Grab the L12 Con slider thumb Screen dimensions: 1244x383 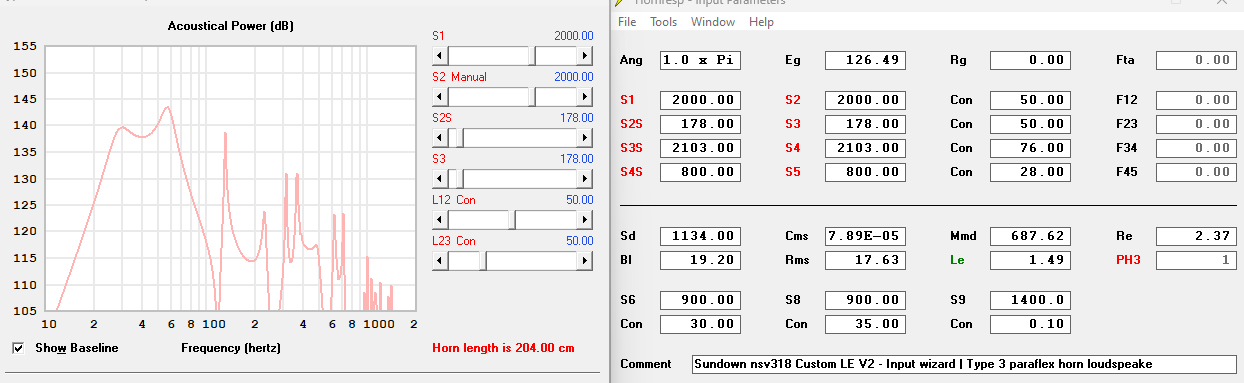point(511,220)
